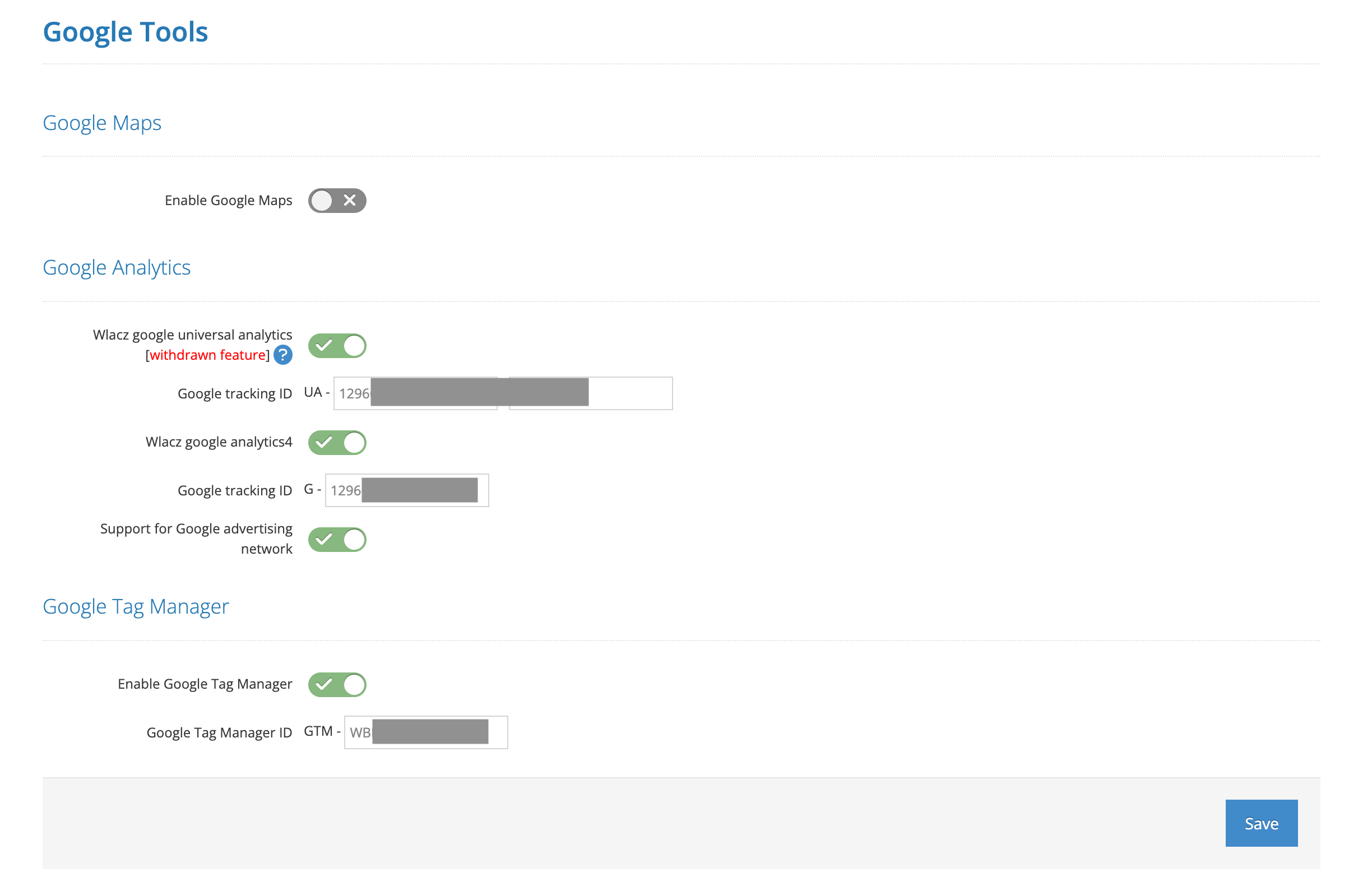Viewport: 1372px width, 891px height.
Task: Turn off the google analytics4 toggle
Action: (337, 443)
